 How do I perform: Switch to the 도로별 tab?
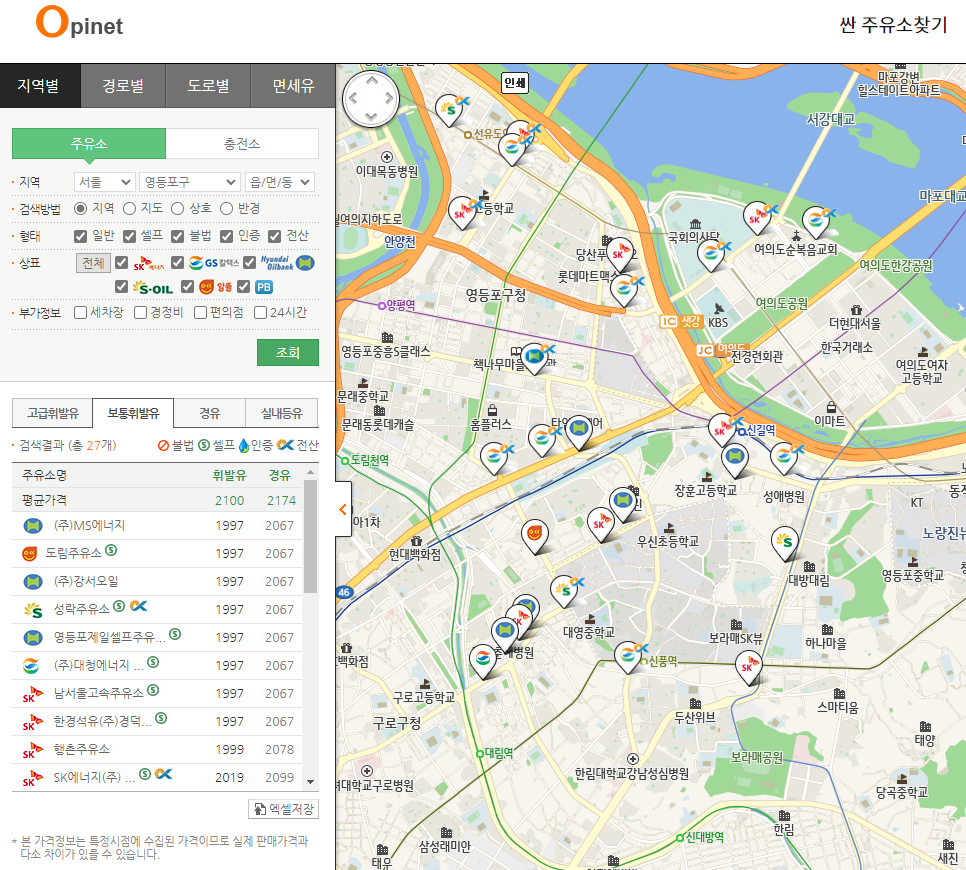(208, 86)
